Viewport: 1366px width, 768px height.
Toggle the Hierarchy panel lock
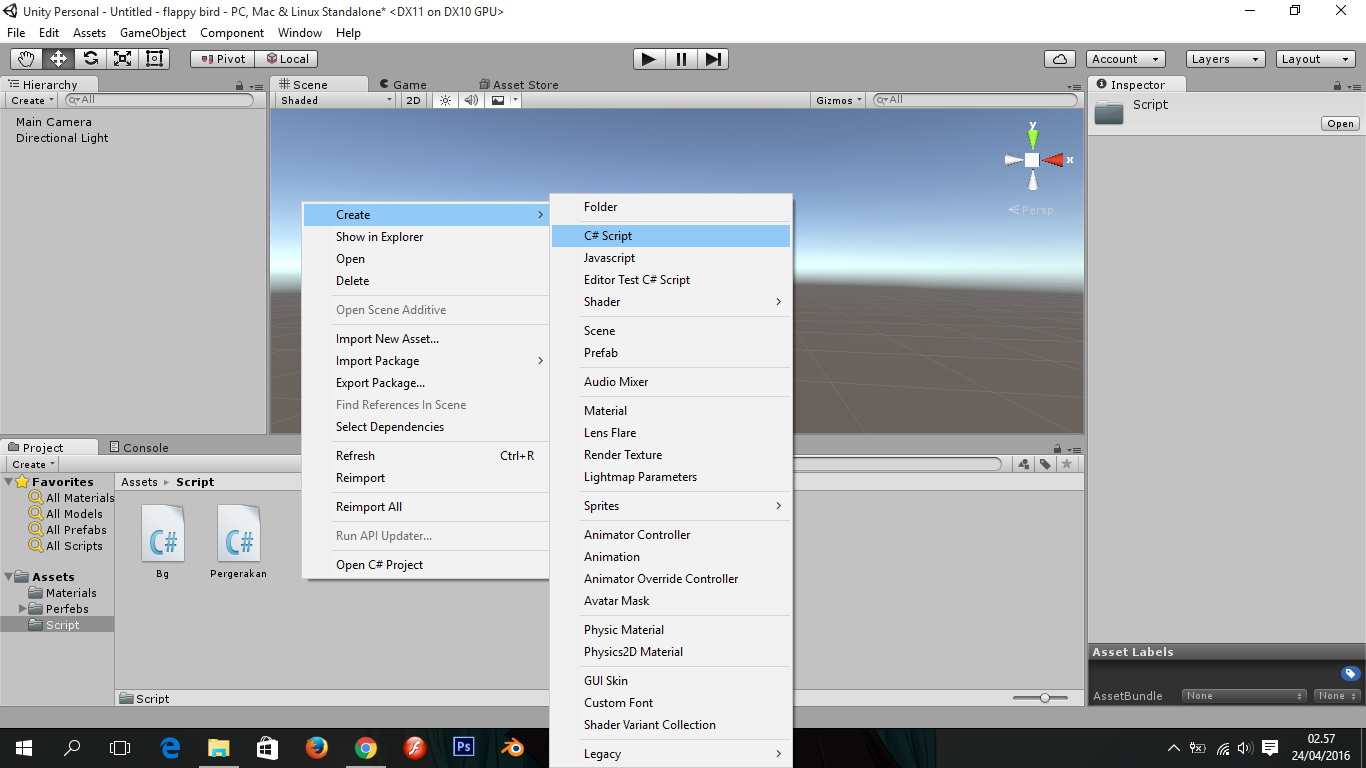pos(240,86)
